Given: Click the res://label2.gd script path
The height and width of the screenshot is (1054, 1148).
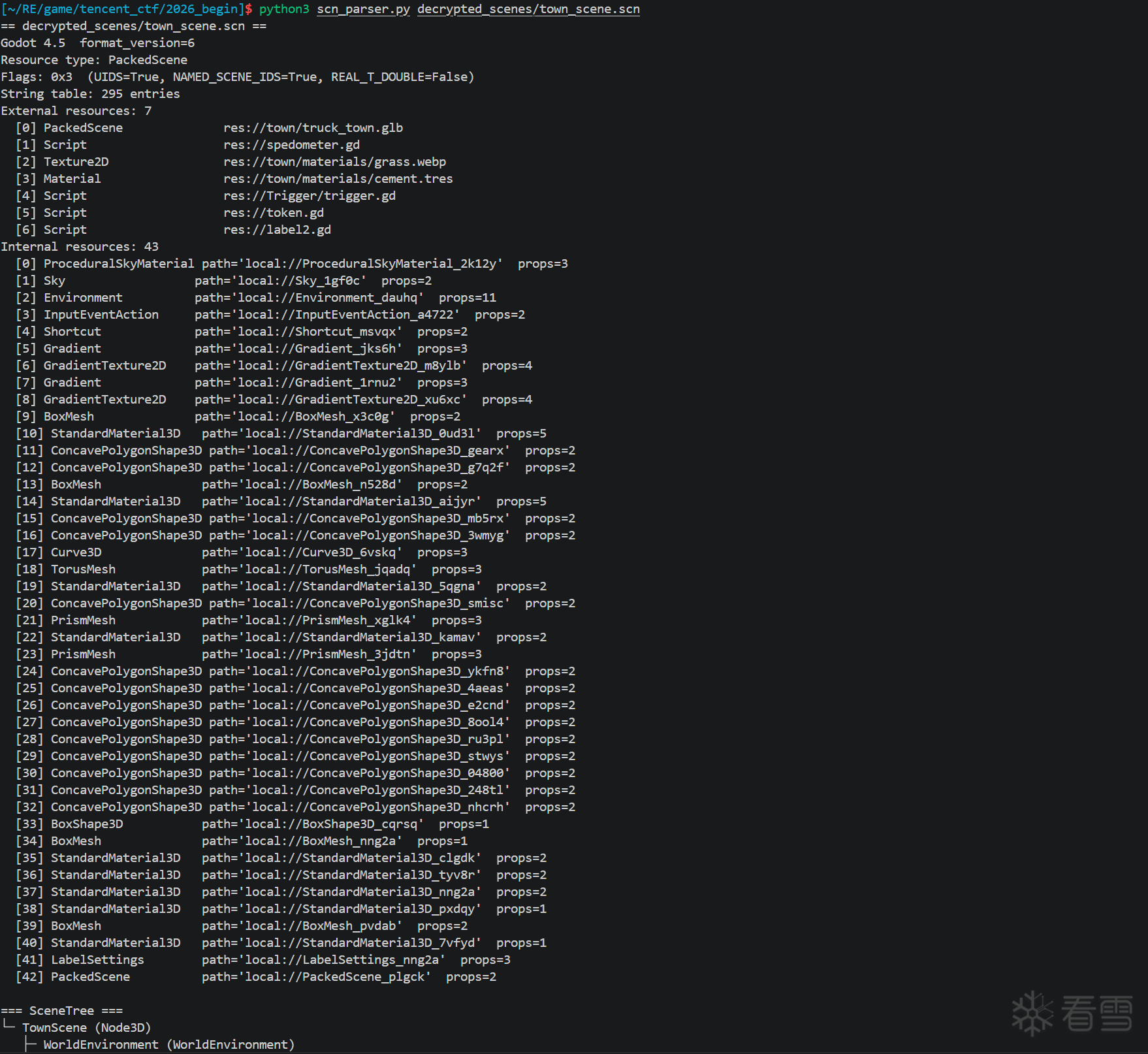Looking at the screenshot, I should (x=277, y=230).
